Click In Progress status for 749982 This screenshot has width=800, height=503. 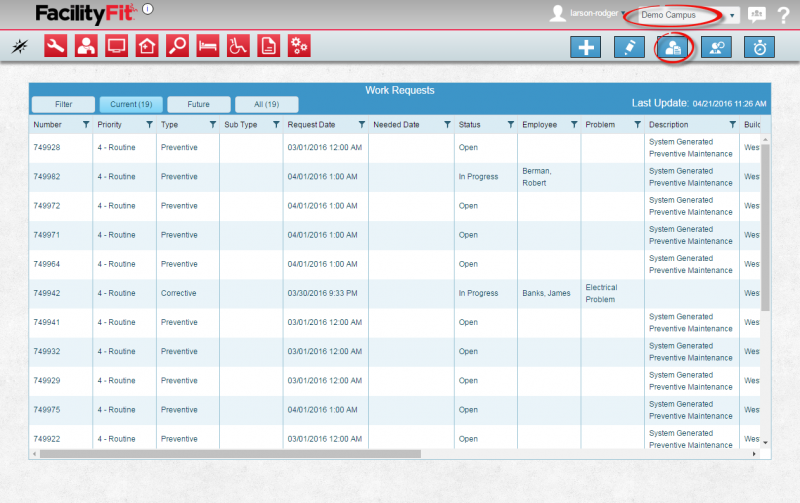478,177
